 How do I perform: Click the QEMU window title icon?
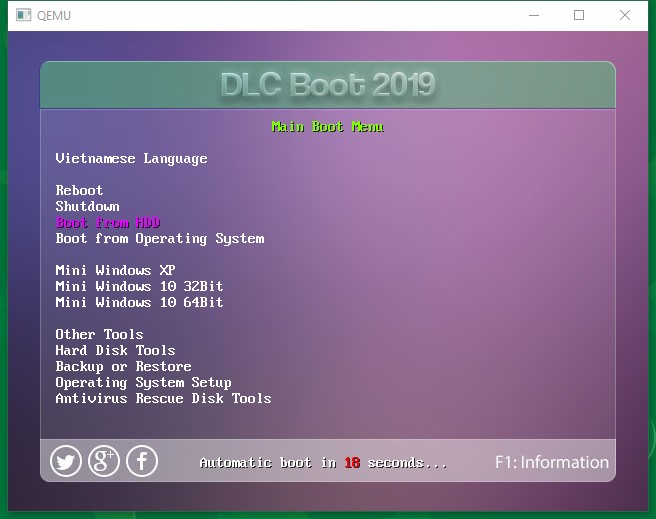point(23,15)
